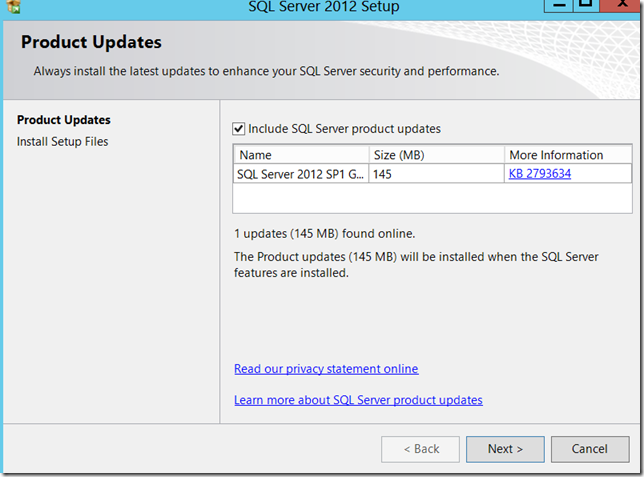Minimize the SQL Server 2012 Setup window
644x477 pixels.
pyautogui.click(x=559, y=6)
